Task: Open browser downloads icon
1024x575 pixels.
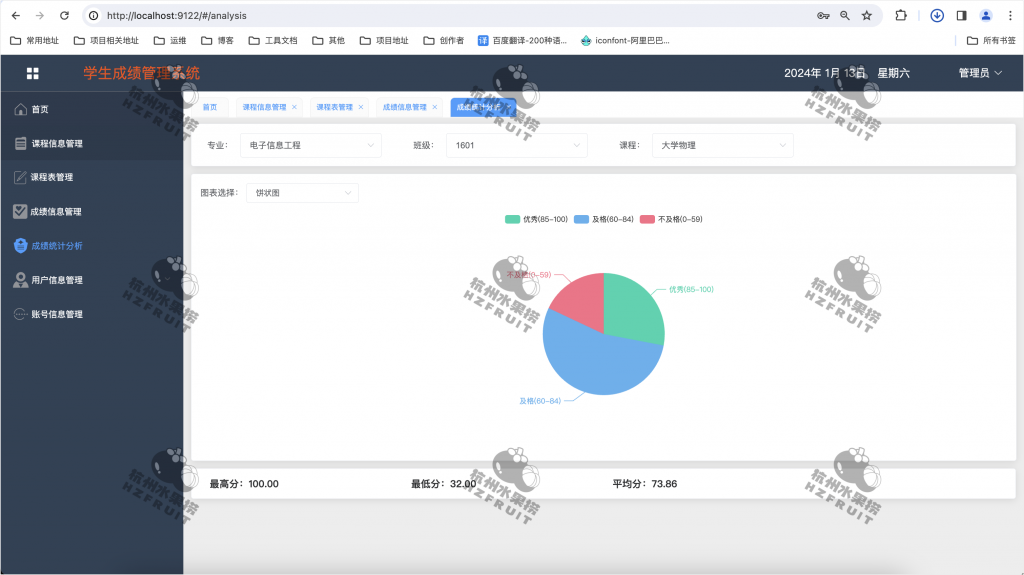Action: click(936, 16)
